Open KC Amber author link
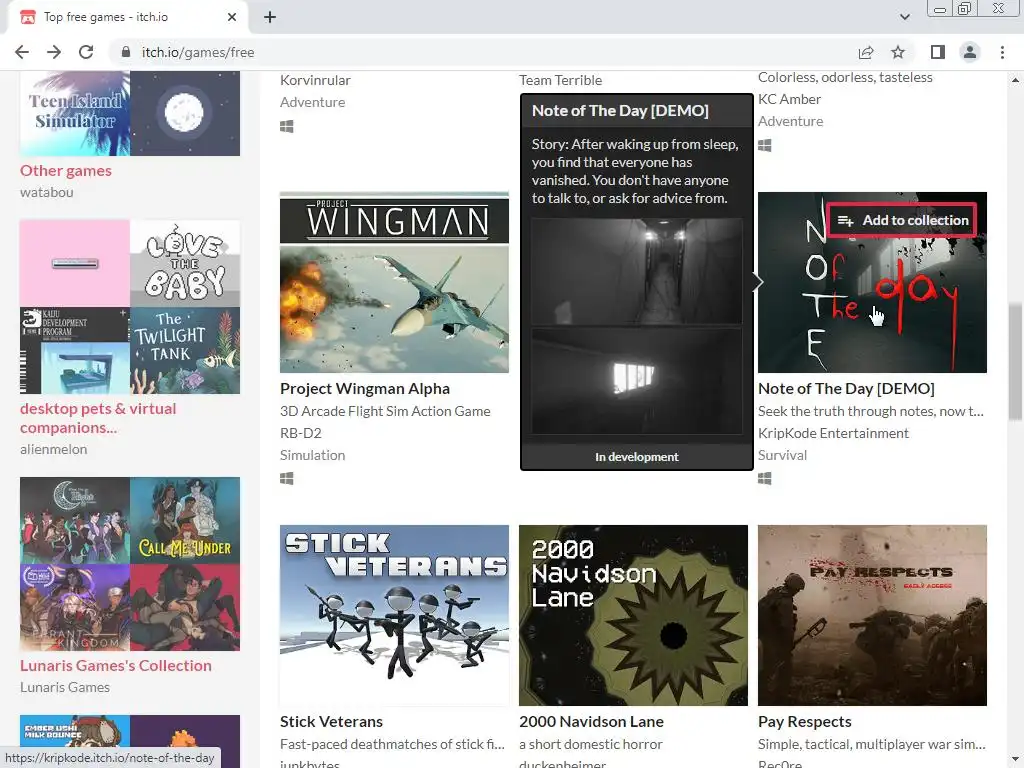This screenshot has height=768, width=1024. click(789, 99)
